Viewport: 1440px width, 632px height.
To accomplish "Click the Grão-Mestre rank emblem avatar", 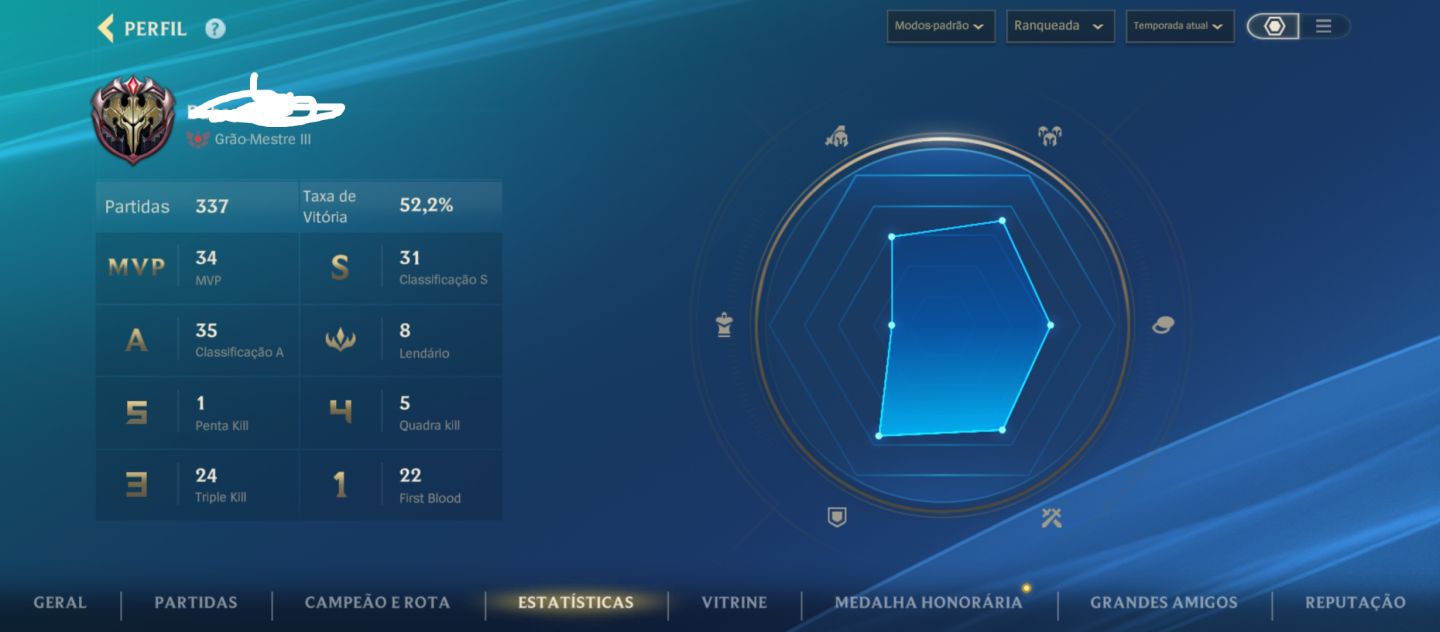I will [x=134, y=120].
